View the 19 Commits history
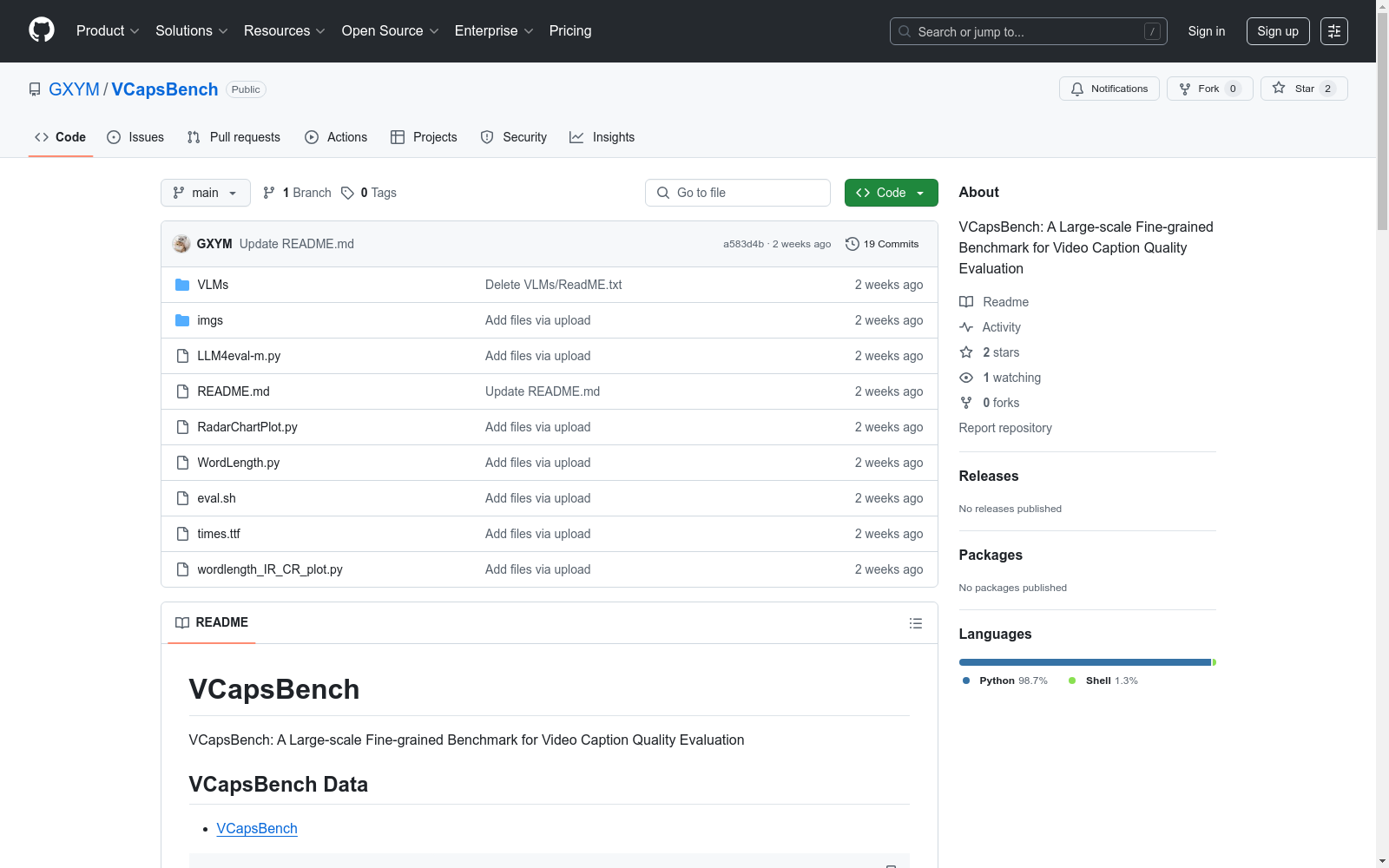Image resolution: width=1389 pixels, height=868 pixels. [882, 244]
